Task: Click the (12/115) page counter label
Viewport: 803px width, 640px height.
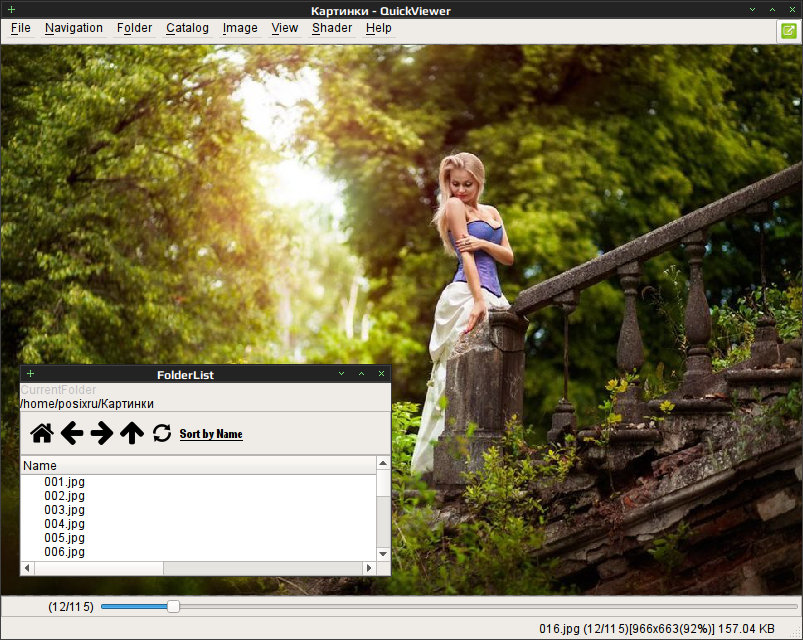Action: pyautogui.click(x=71, y=607)
